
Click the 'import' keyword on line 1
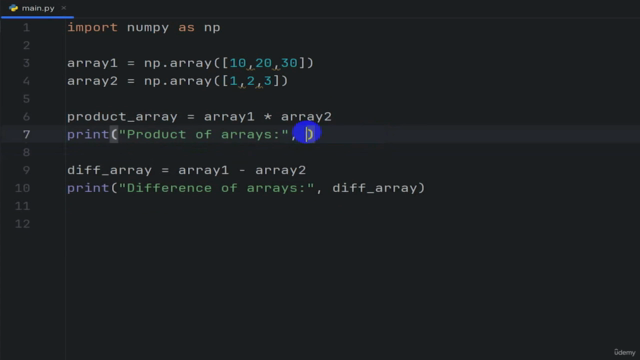pos(93,28)
